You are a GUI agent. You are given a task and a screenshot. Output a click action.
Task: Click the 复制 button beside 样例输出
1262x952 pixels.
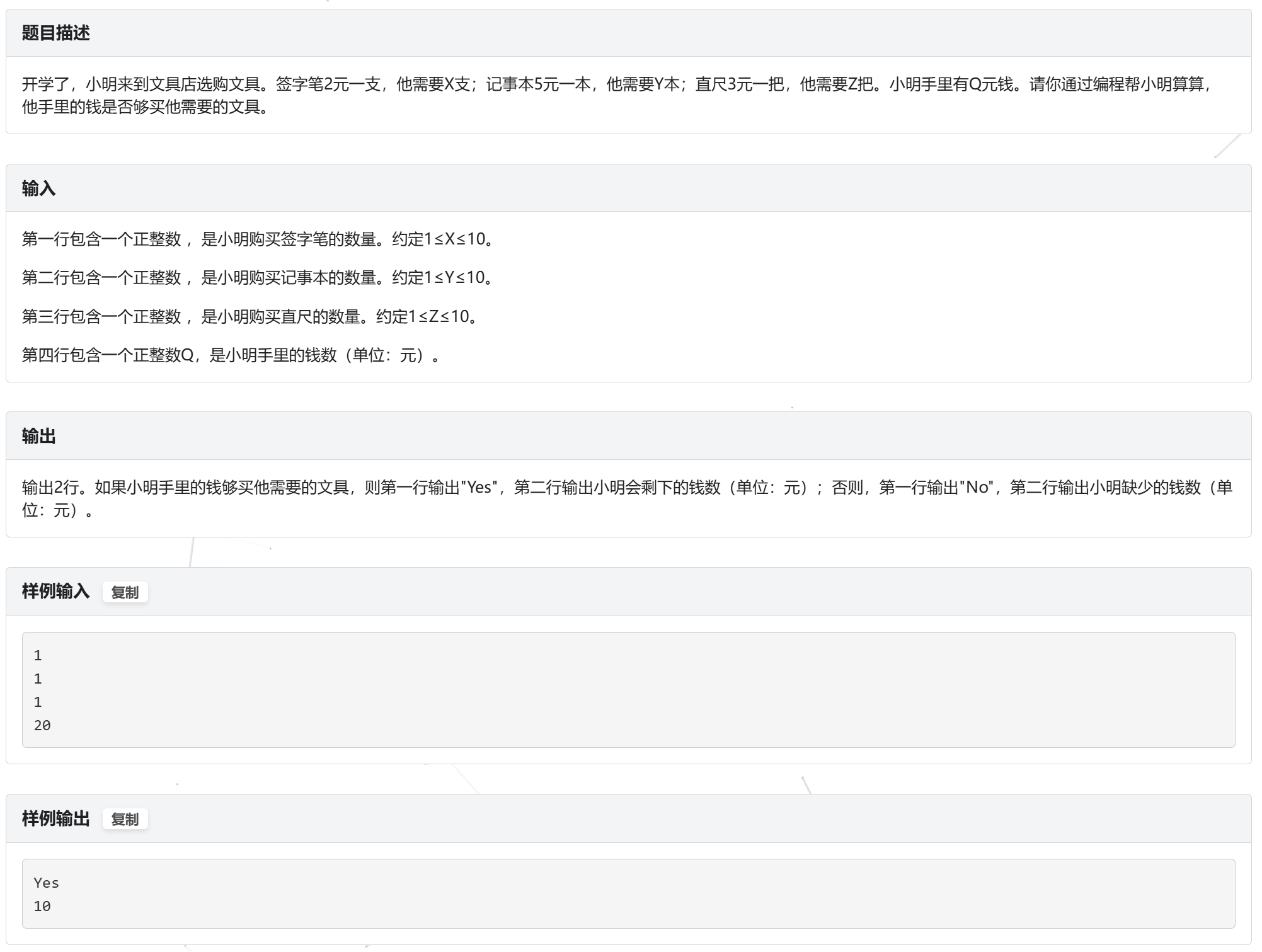(x=125, y=819)
